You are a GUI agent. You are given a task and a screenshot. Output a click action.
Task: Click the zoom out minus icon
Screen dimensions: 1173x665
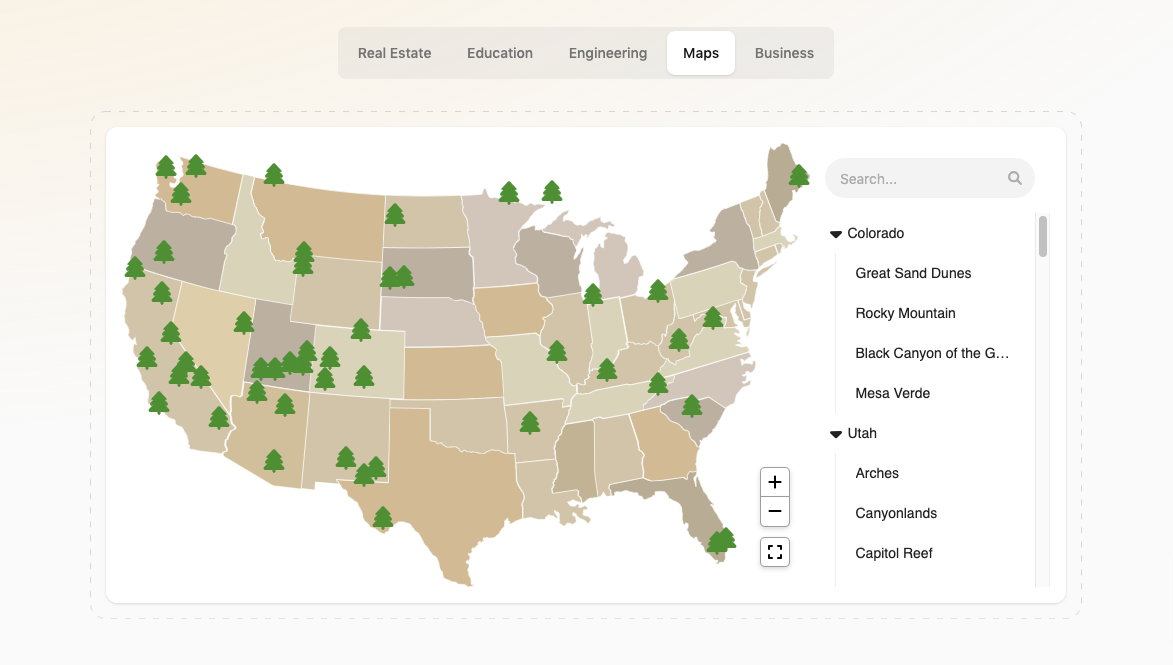pyautogui.click(x=774, y=511)
